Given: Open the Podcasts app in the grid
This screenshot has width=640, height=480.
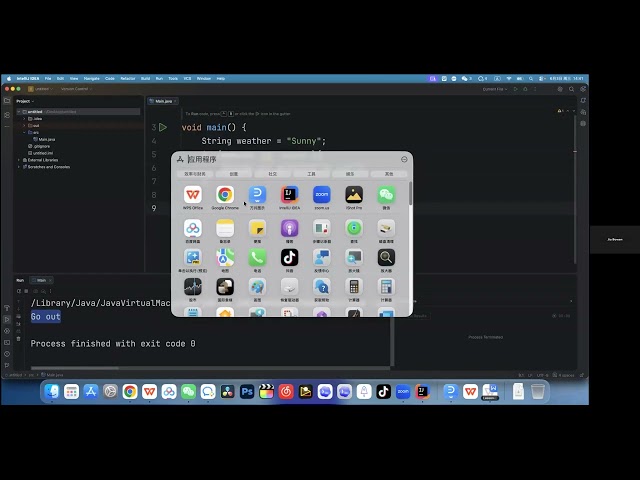Looking at the screenshot, I should click(289, 228).
